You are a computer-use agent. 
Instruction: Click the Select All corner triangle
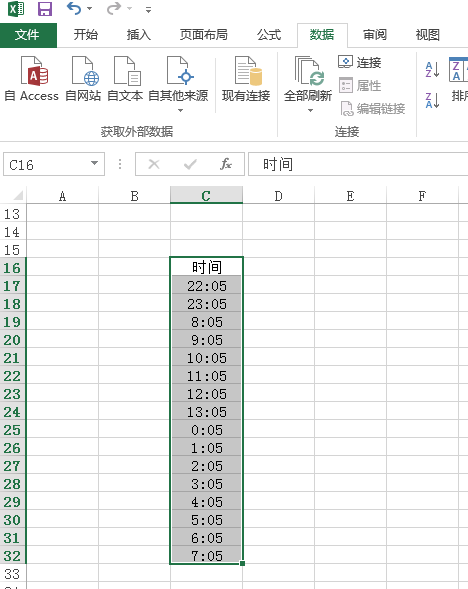17,196
